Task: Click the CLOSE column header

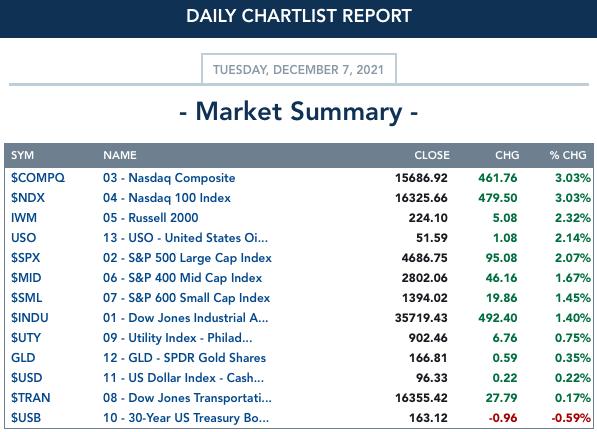Action: point(432,155)
